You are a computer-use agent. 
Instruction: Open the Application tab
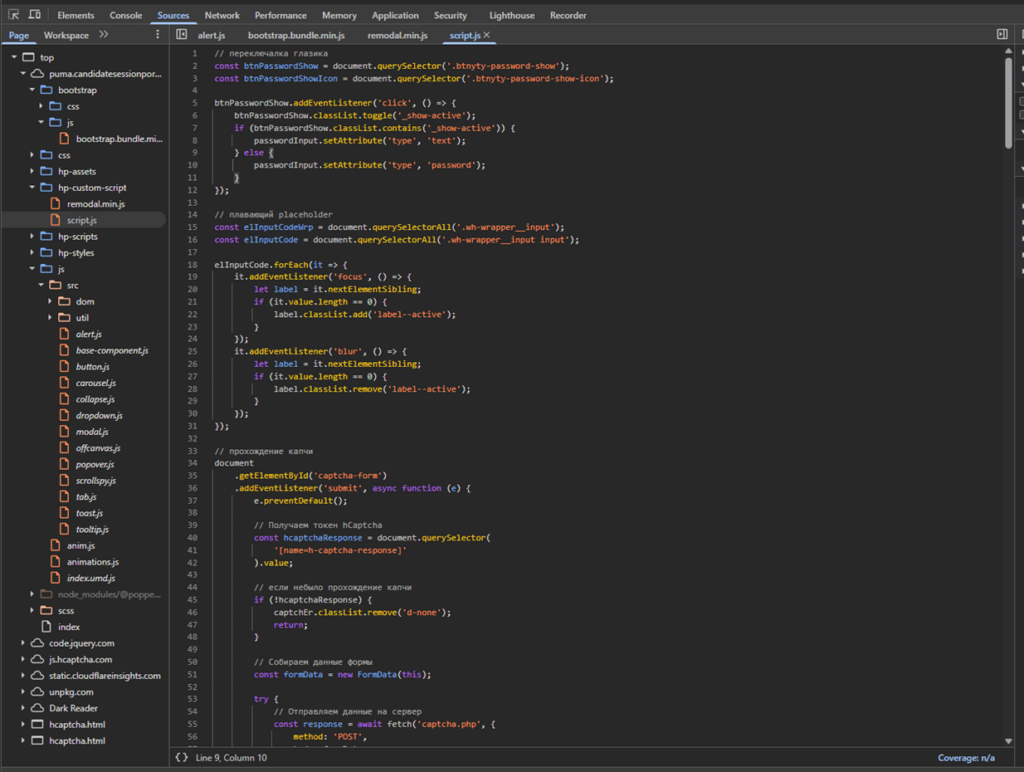point(395,15)
